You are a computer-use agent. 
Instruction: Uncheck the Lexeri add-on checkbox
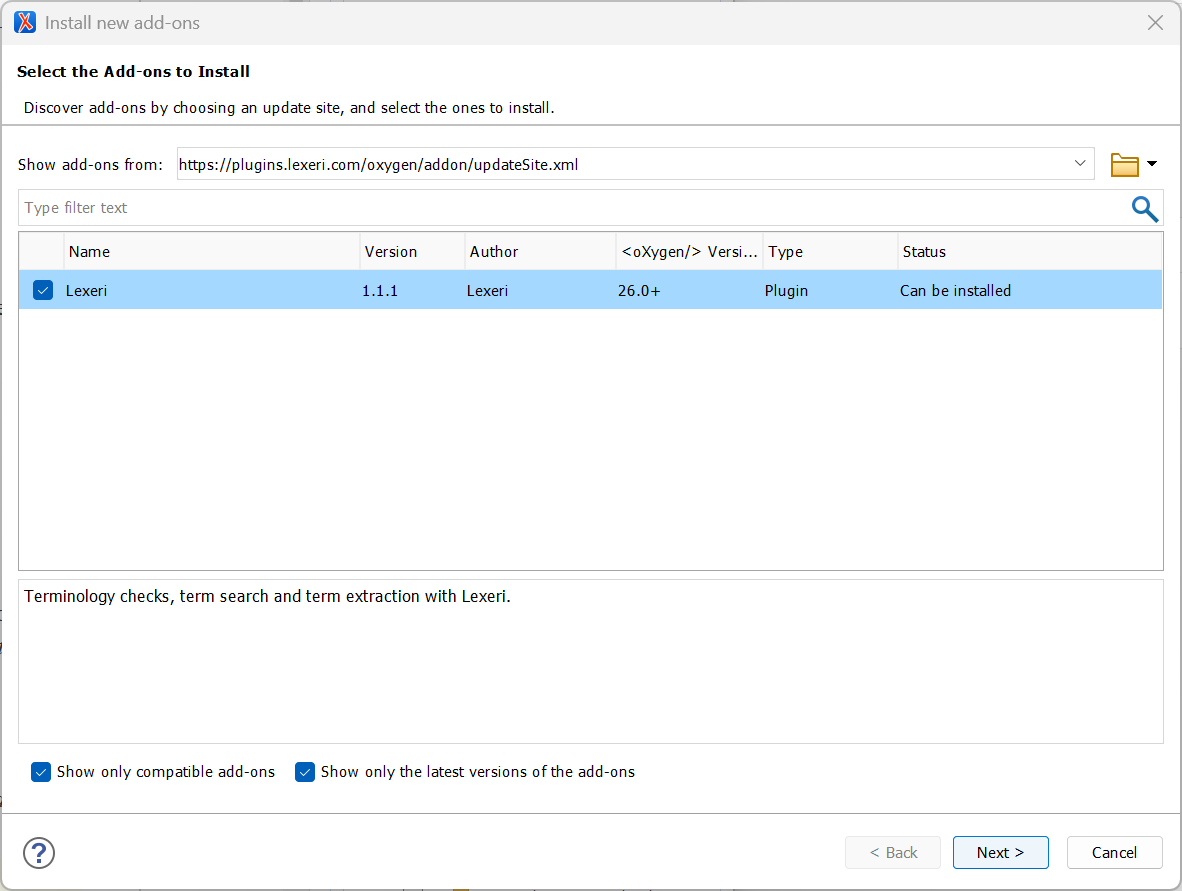click(43, 290)
